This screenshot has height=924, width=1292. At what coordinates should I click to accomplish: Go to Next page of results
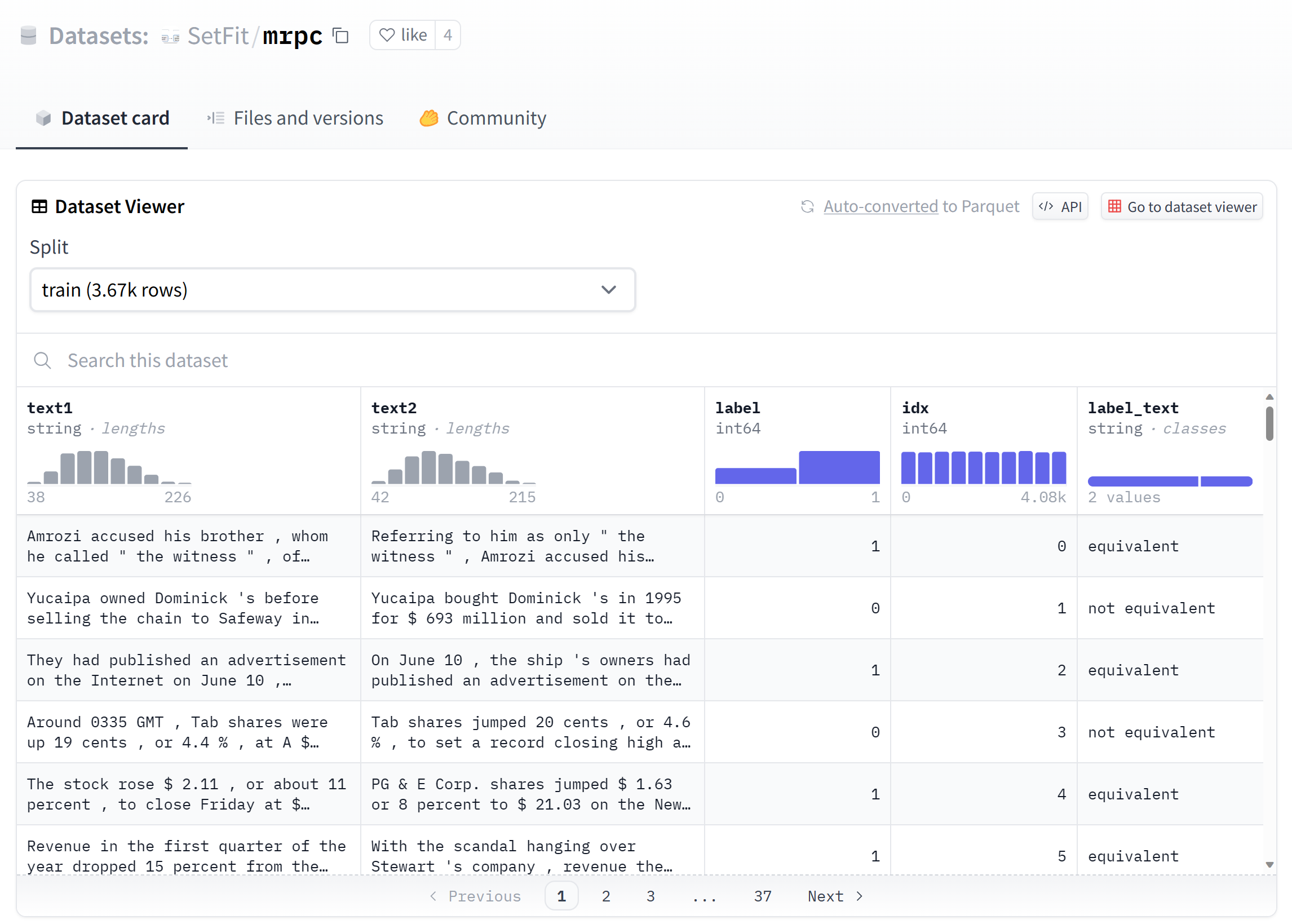835,896
